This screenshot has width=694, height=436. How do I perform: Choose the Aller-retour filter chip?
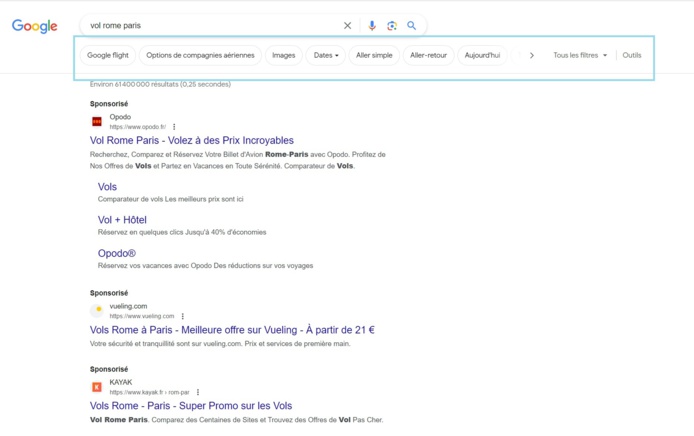pos(429,55)
